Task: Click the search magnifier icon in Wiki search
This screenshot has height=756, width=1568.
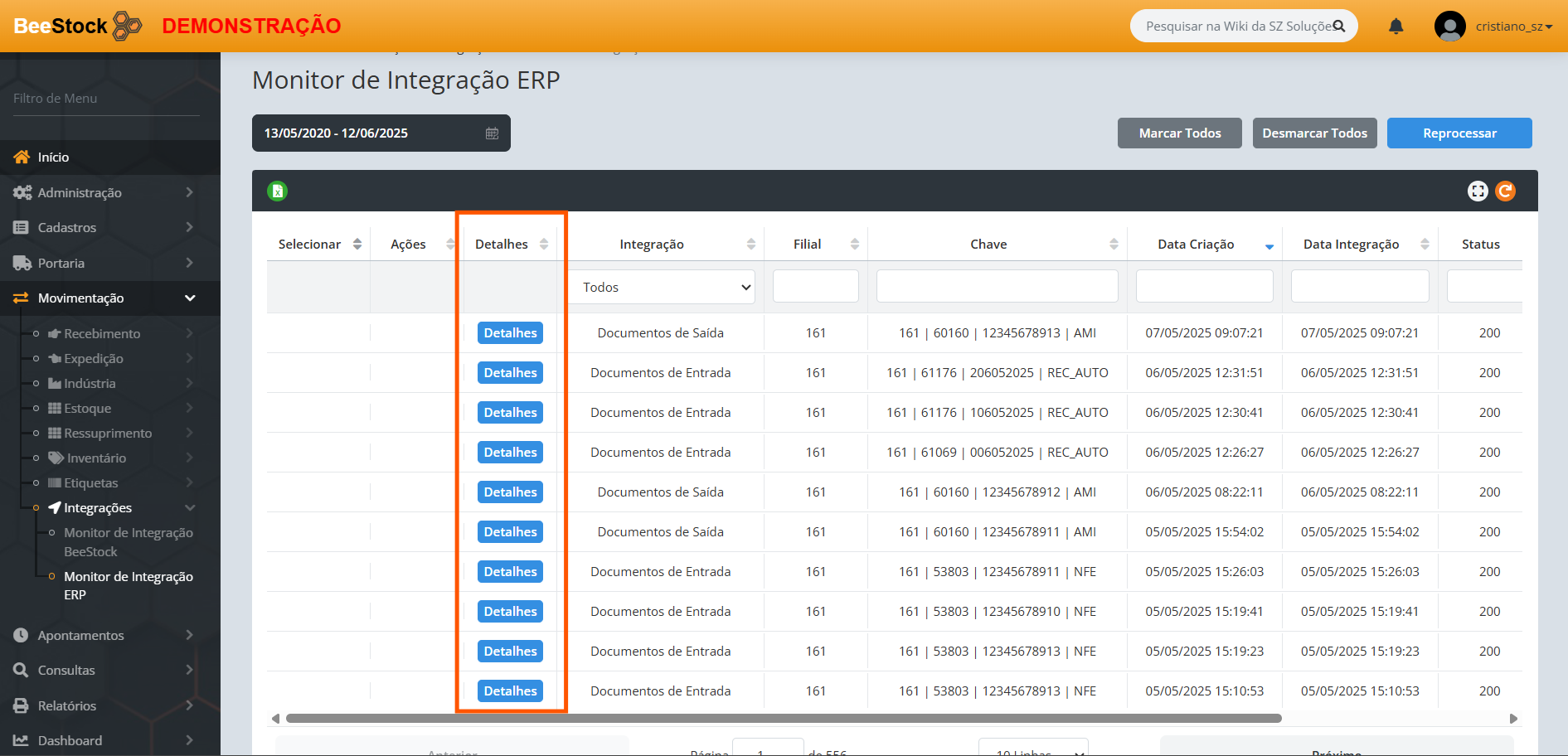Action: [x=1338, y=27]
